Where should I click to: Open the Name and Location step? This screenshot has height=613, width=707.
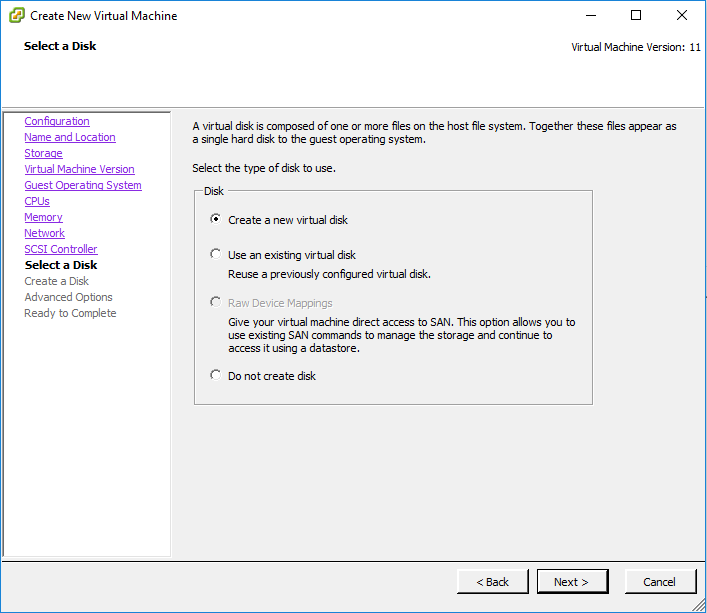click(x=70, y=137)
